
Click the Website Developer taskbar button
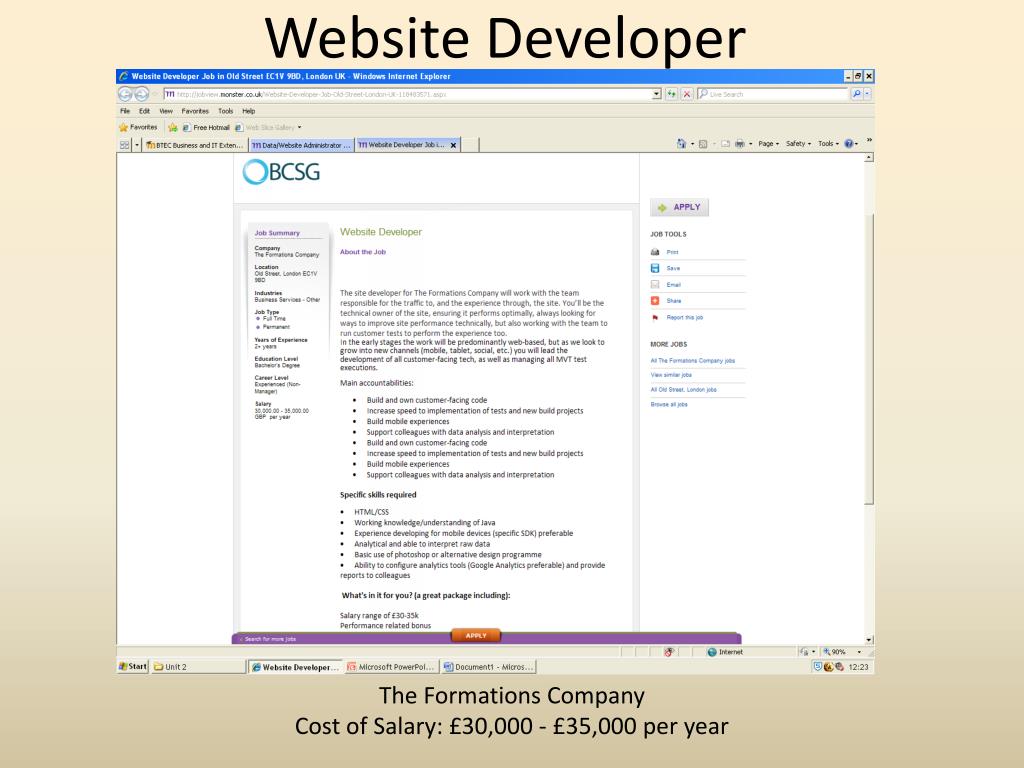[295, 667]
